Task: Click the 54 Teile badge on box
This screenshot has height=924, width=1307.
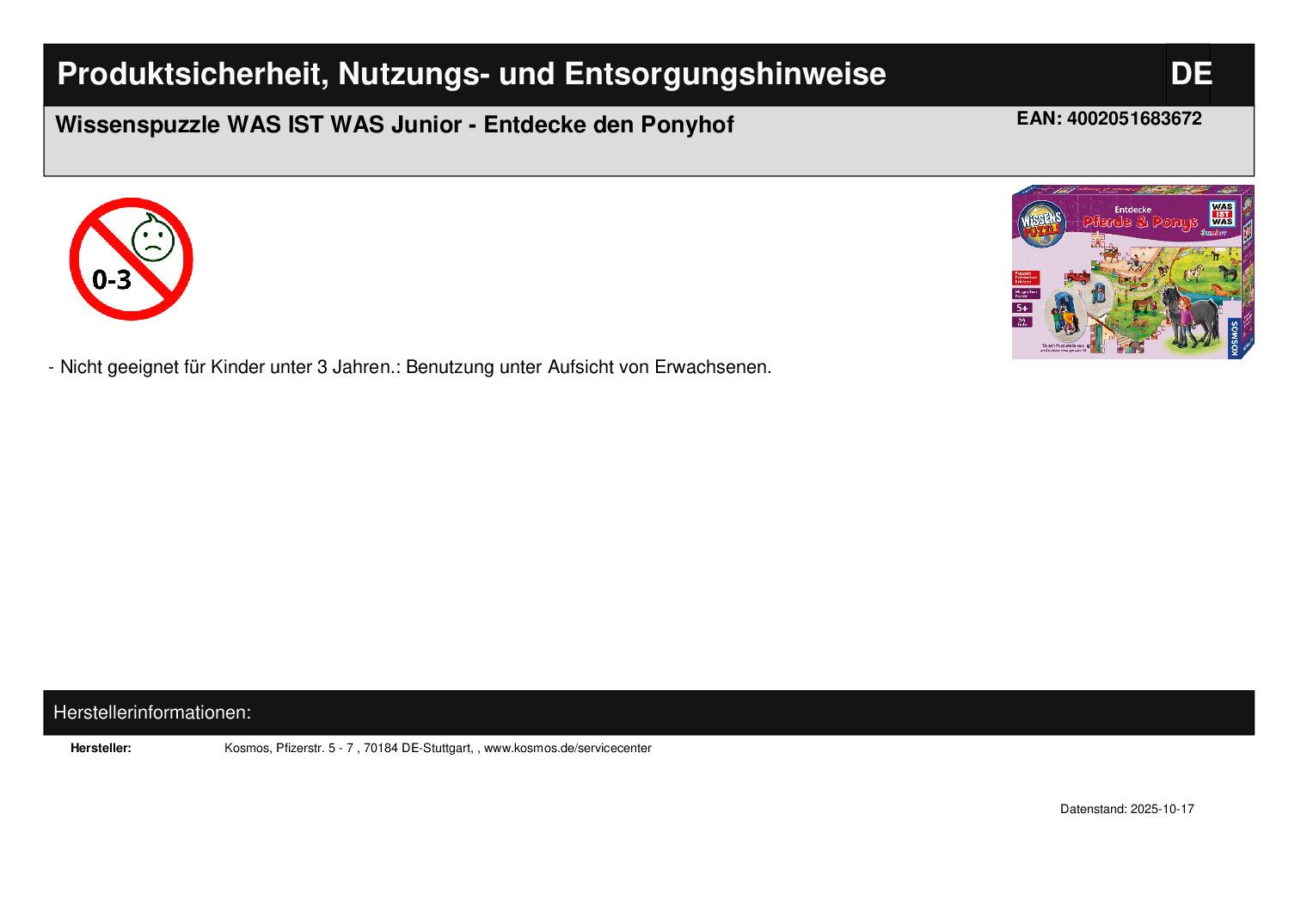Action: 1022,321
